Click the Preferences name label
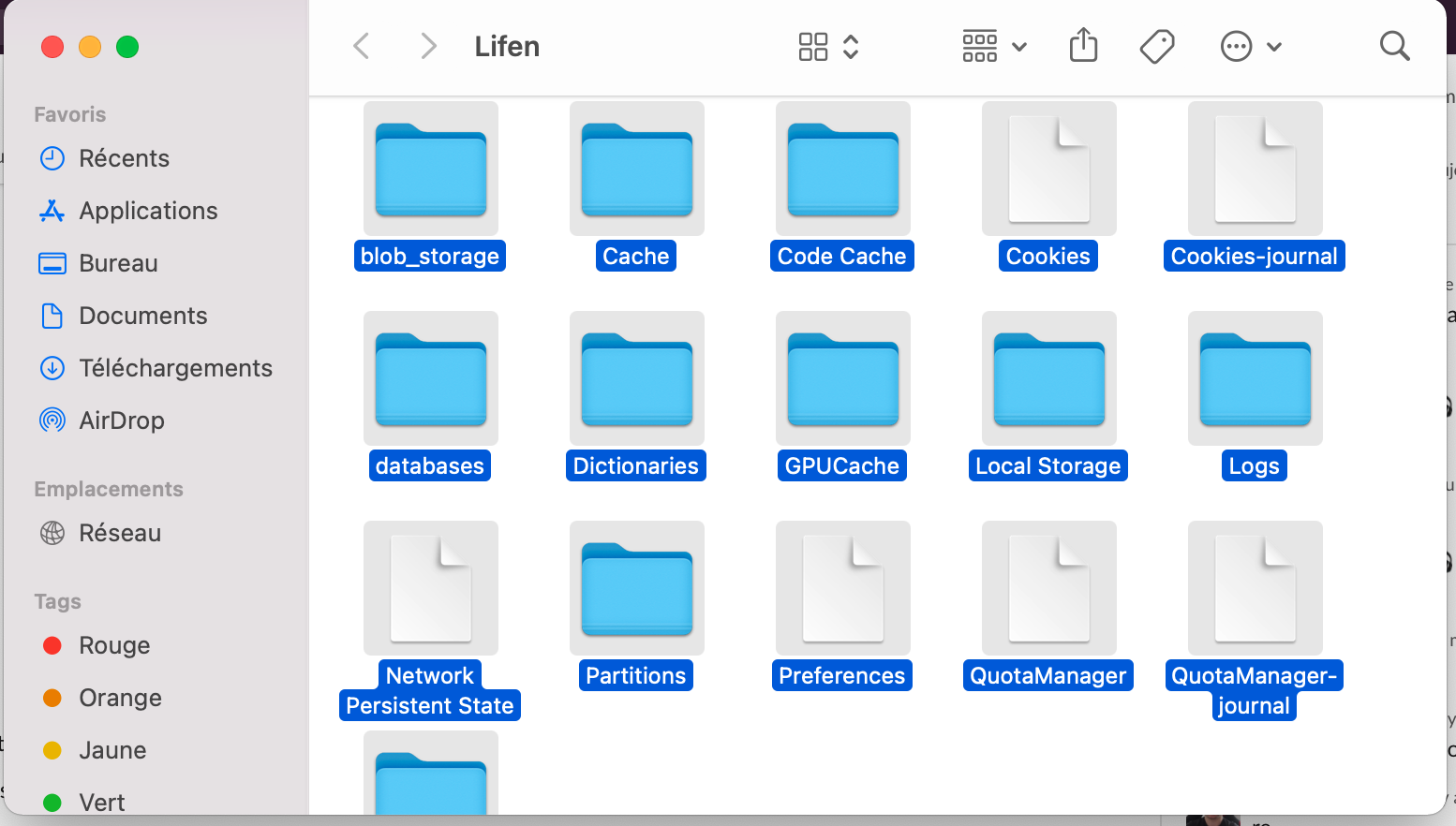 [842, 675]
